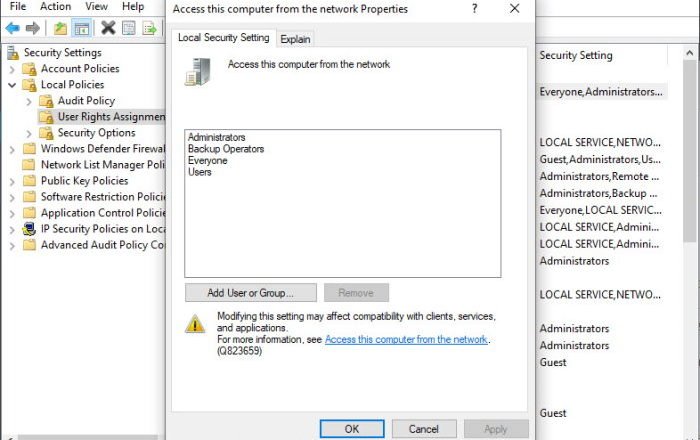Click Add User or Group button
The image size is (700, 440).
(x=250, y=293)
